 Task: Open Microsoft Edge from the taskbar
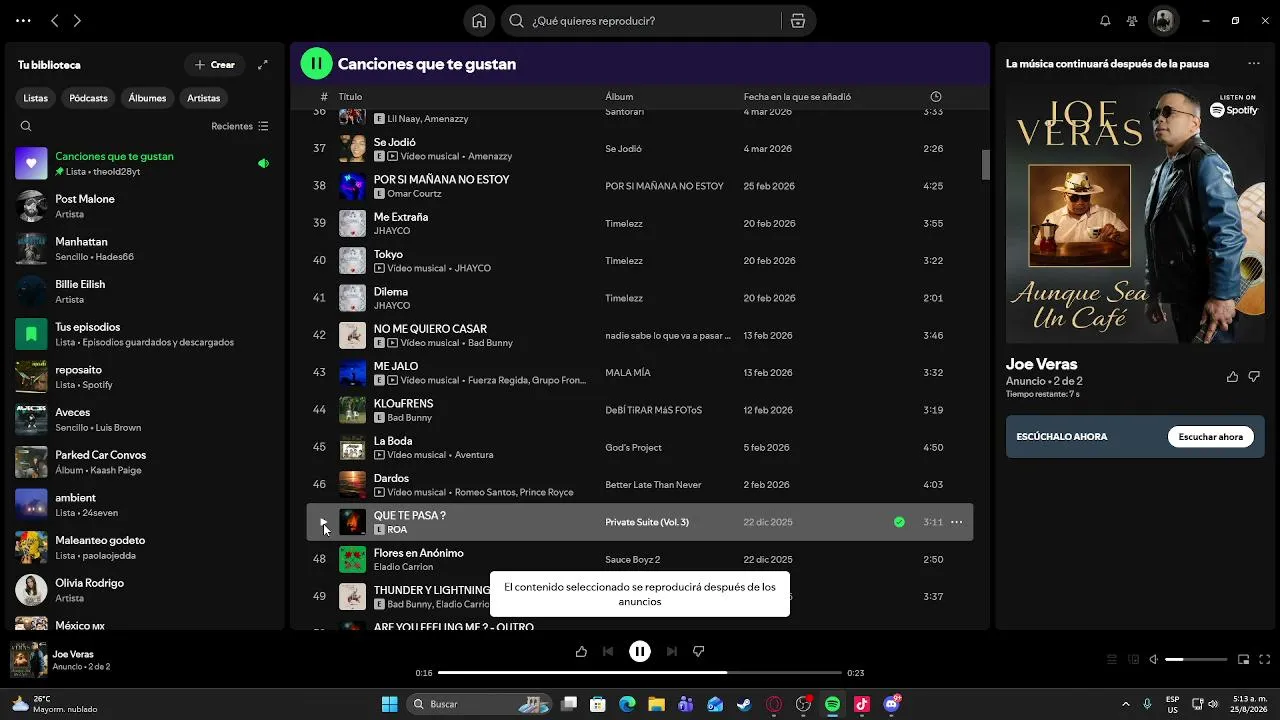click(627, 704)
